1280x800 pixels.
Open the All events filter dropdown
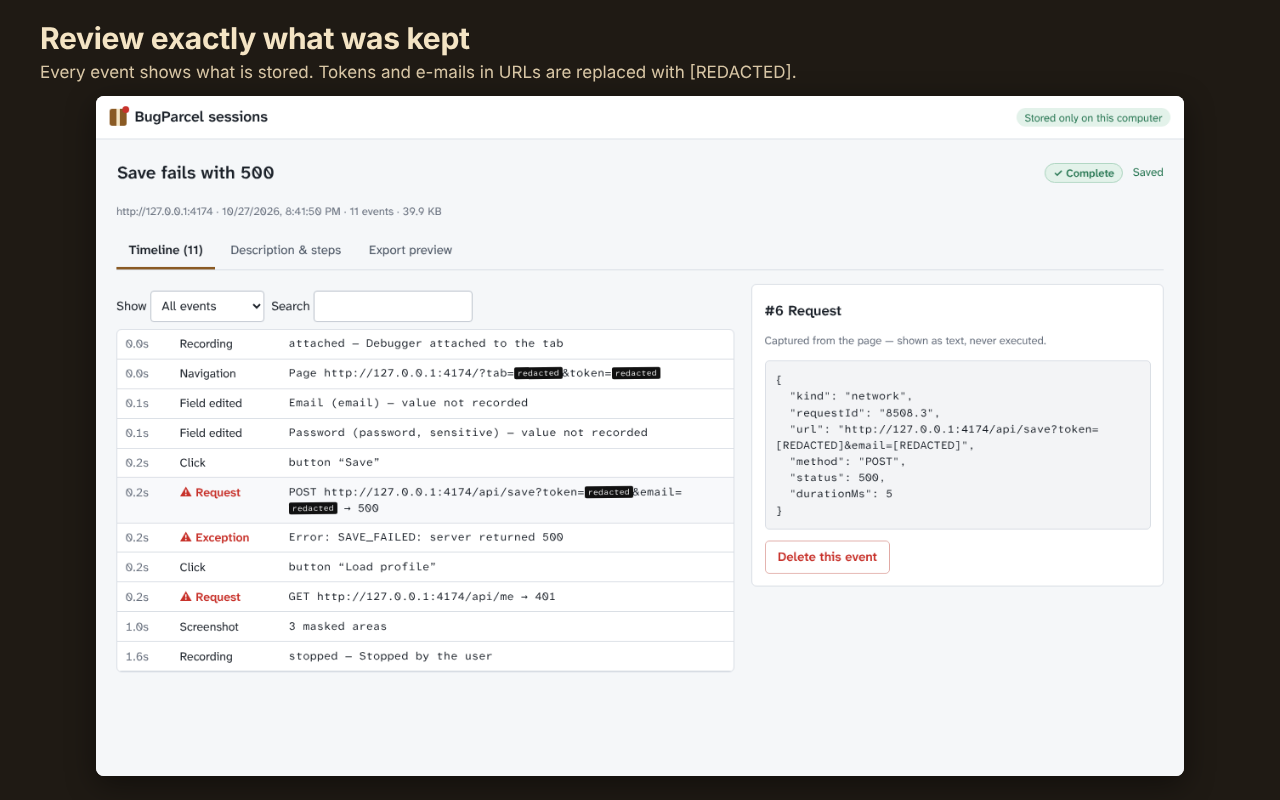(x=207, y=306)
